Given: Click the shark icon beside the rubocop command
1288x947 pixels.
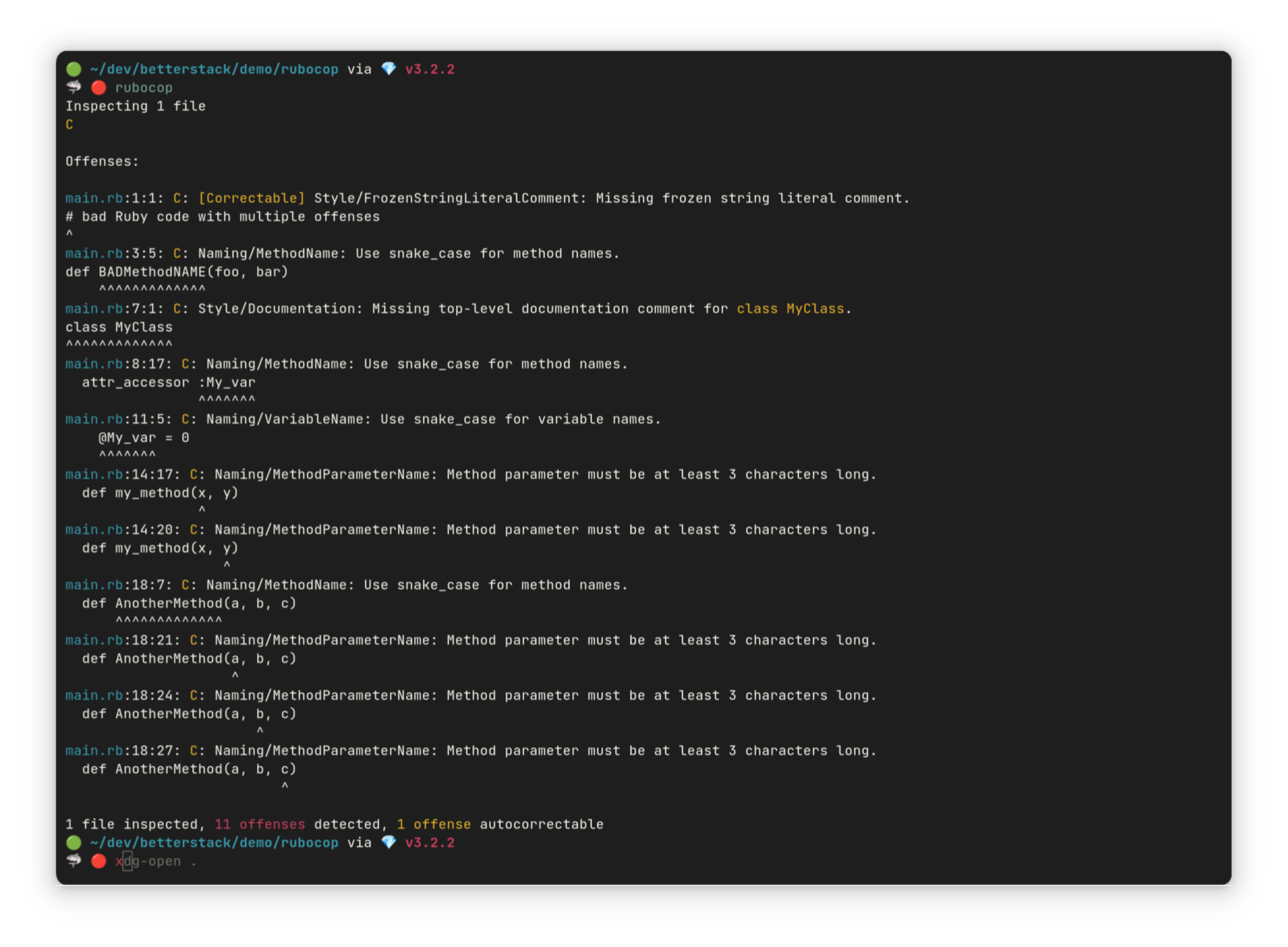Looking at the screenshot, I should coord(73,87).
